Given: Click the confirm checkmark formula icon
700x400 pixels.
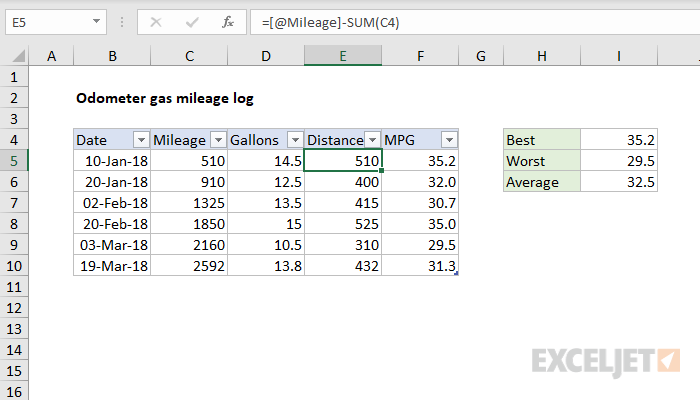Looking at the screenshot, I should tap(192, 22).
